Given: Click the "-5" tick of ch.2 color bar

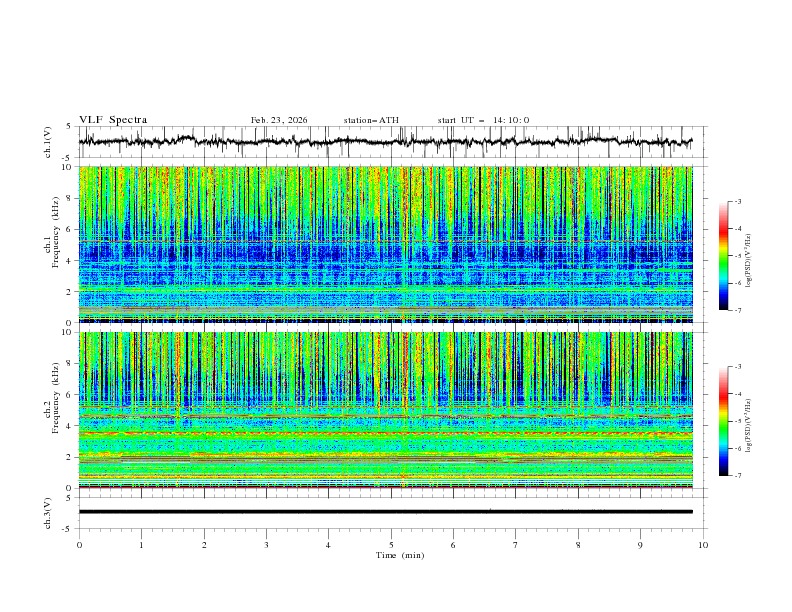Looking at the screenshot, I should tap(737, 421).
